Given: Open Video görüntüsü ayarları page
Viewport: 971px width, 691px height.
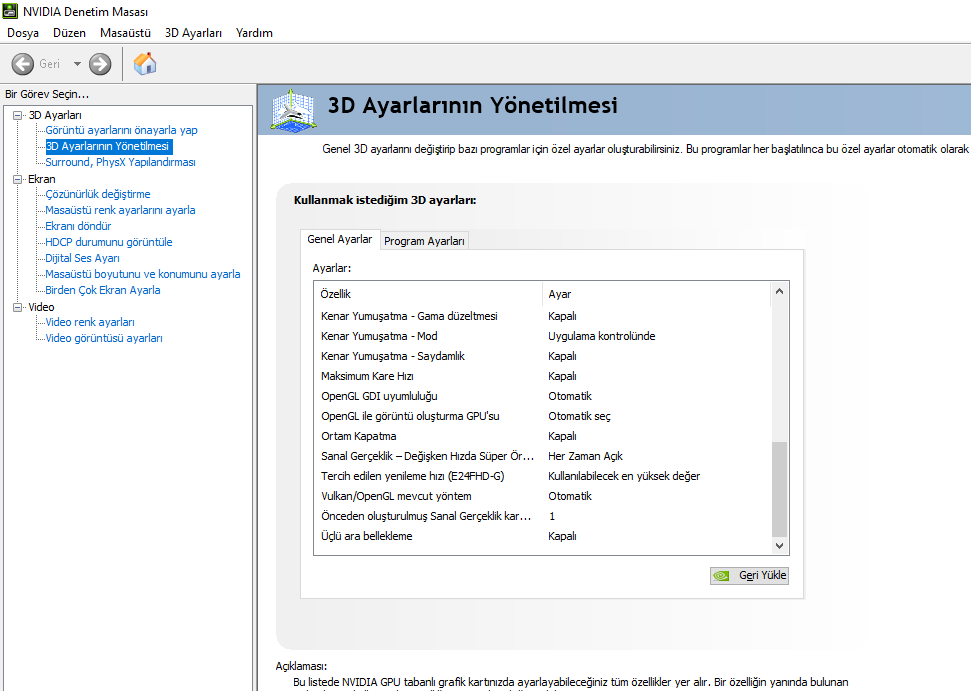Looking at the screenshot, I should coord(104,338).
